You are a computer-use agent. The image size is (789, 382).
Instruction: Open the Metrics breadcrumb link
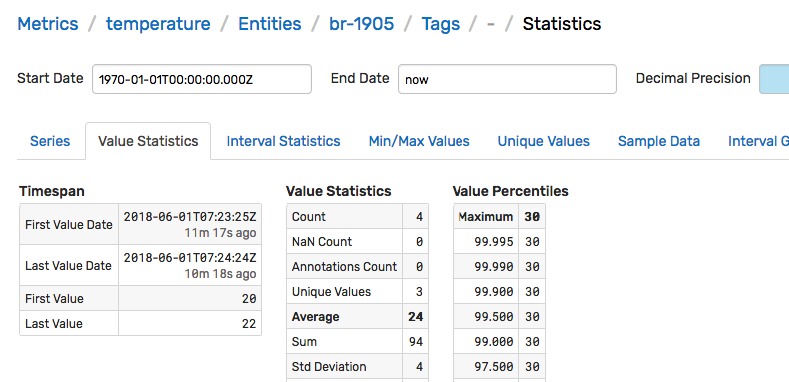click(x=48, y=24)
